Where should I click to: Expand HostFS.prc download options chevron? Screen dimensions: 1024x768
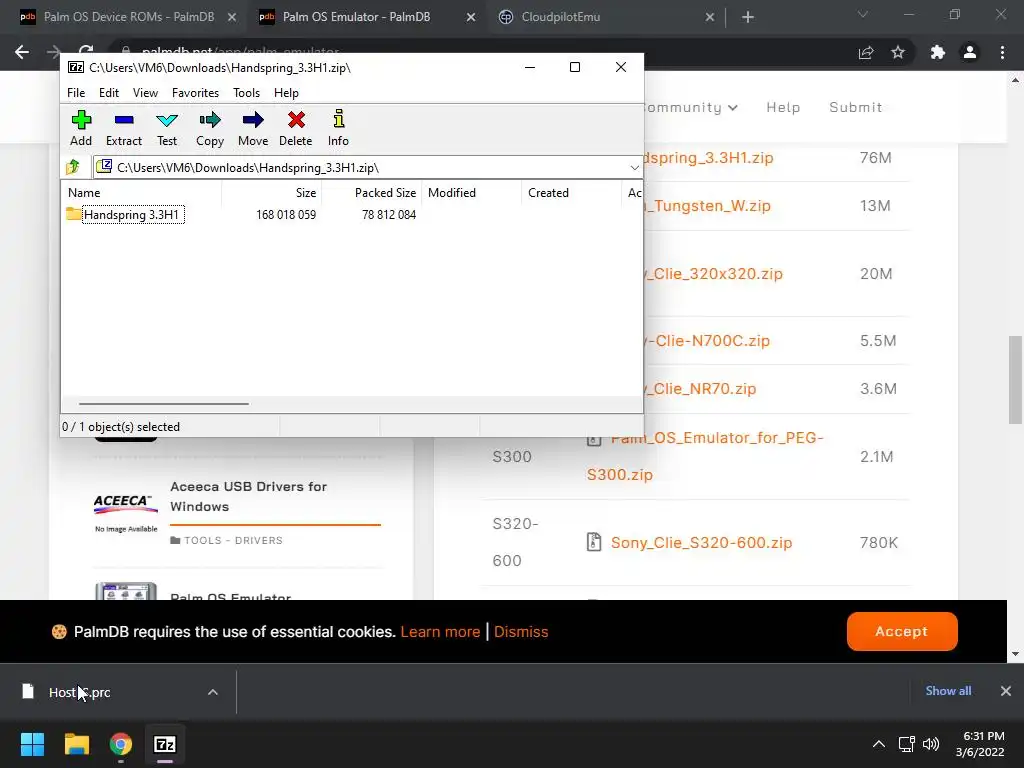[213, 692]
